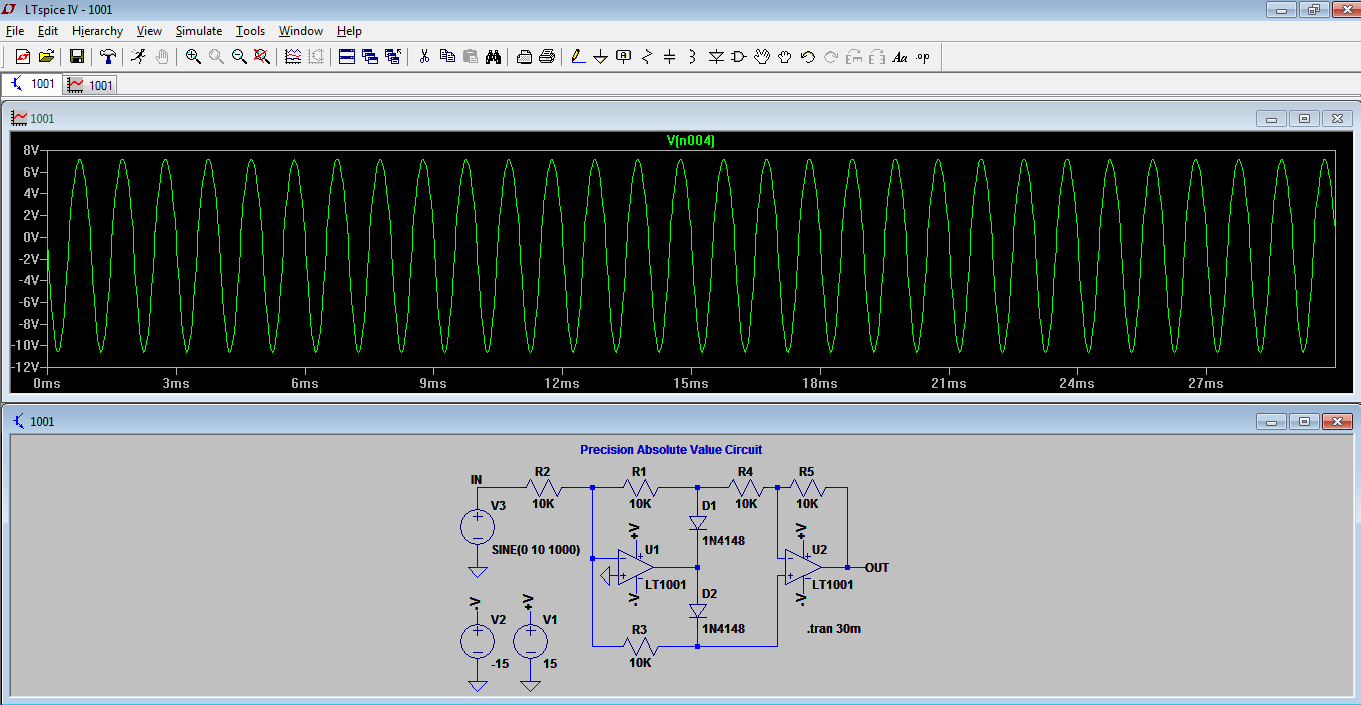Viewport: 1361px width, 705px height.
Task: Open the Simulate menu
Action: click(198, 31)
